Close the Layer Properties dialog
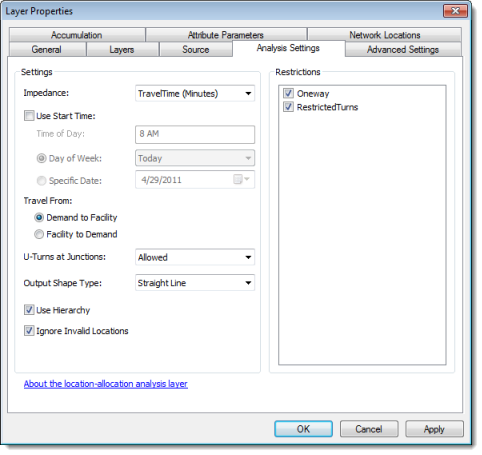The width and height of the screenshot is (482, 455). click(455, 11)
